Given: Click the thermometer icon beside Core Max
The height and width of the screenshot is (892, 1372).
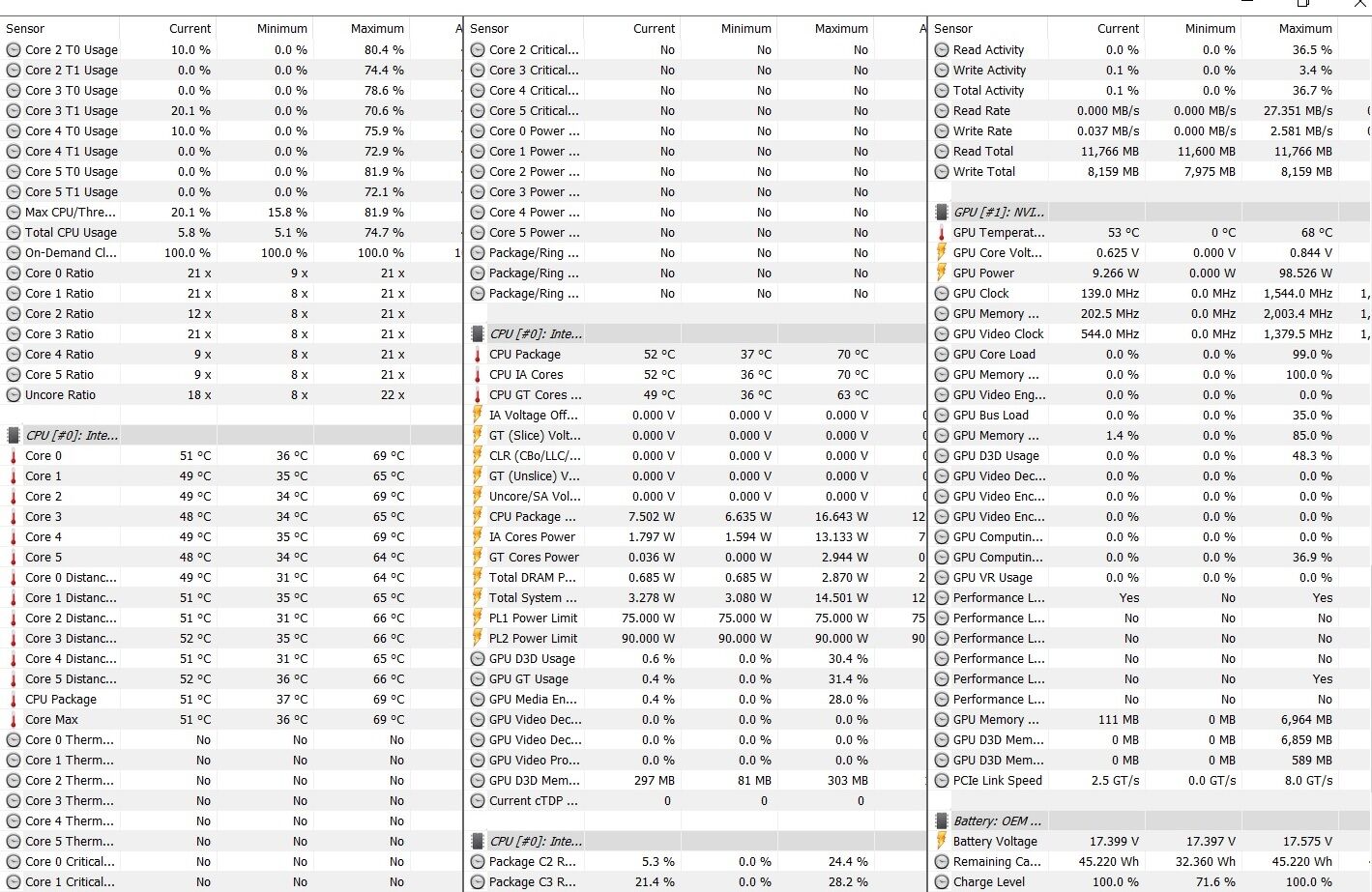Looking at the screenshot, I should point(14,720).
